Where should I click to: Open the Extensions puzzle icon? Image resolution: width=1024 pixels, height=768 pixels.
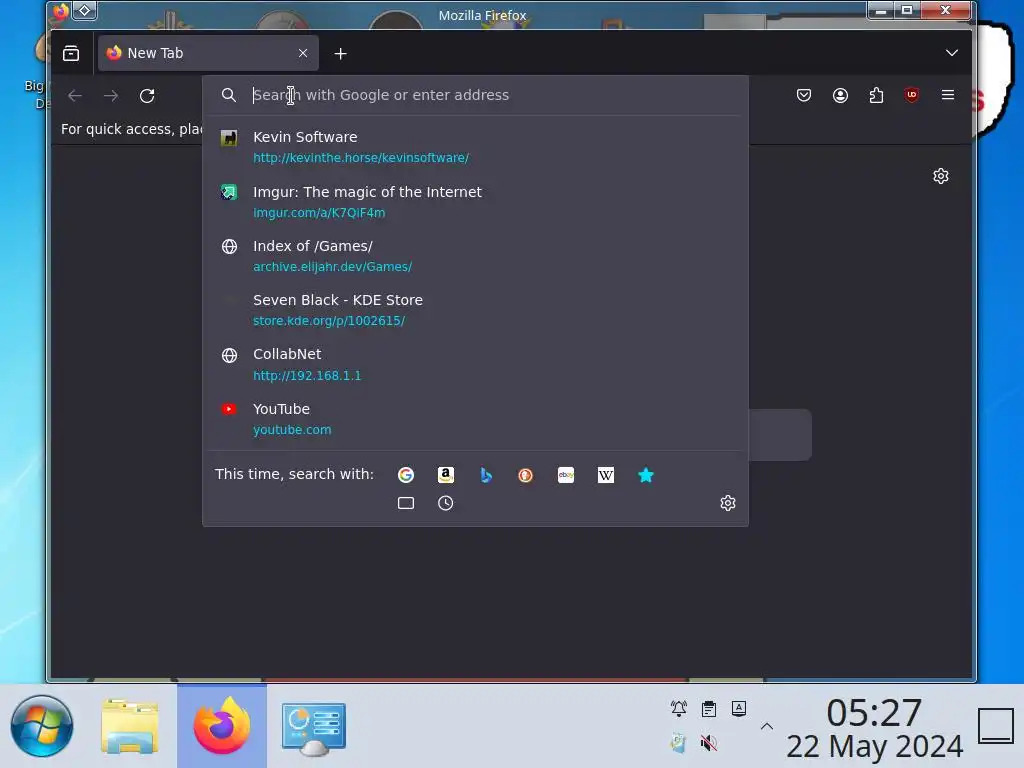click(876, 95)
